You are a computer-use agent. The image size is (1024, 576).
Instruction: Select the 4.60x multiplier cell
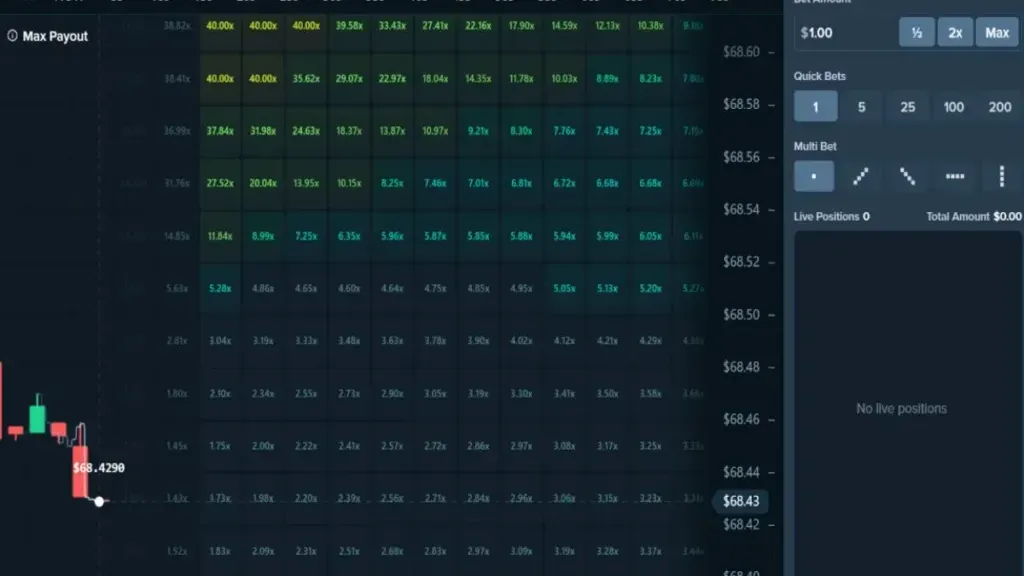[x=349, y=288]
